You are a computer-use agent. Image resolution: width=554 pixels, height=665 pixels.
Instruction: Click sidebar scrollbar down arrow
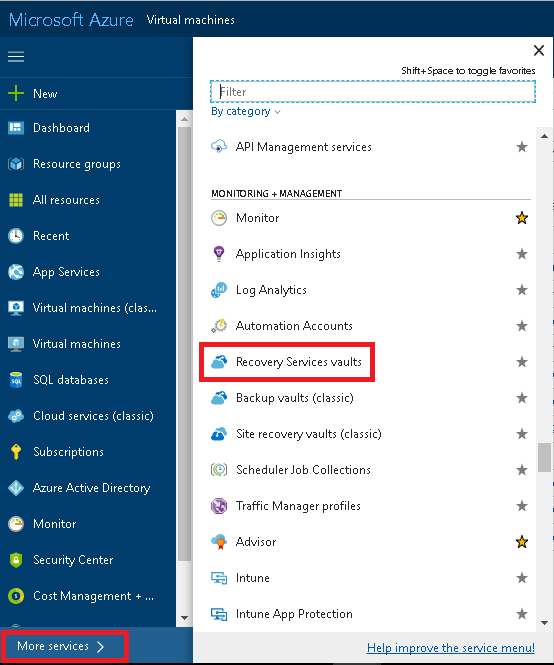pos(184,618)
